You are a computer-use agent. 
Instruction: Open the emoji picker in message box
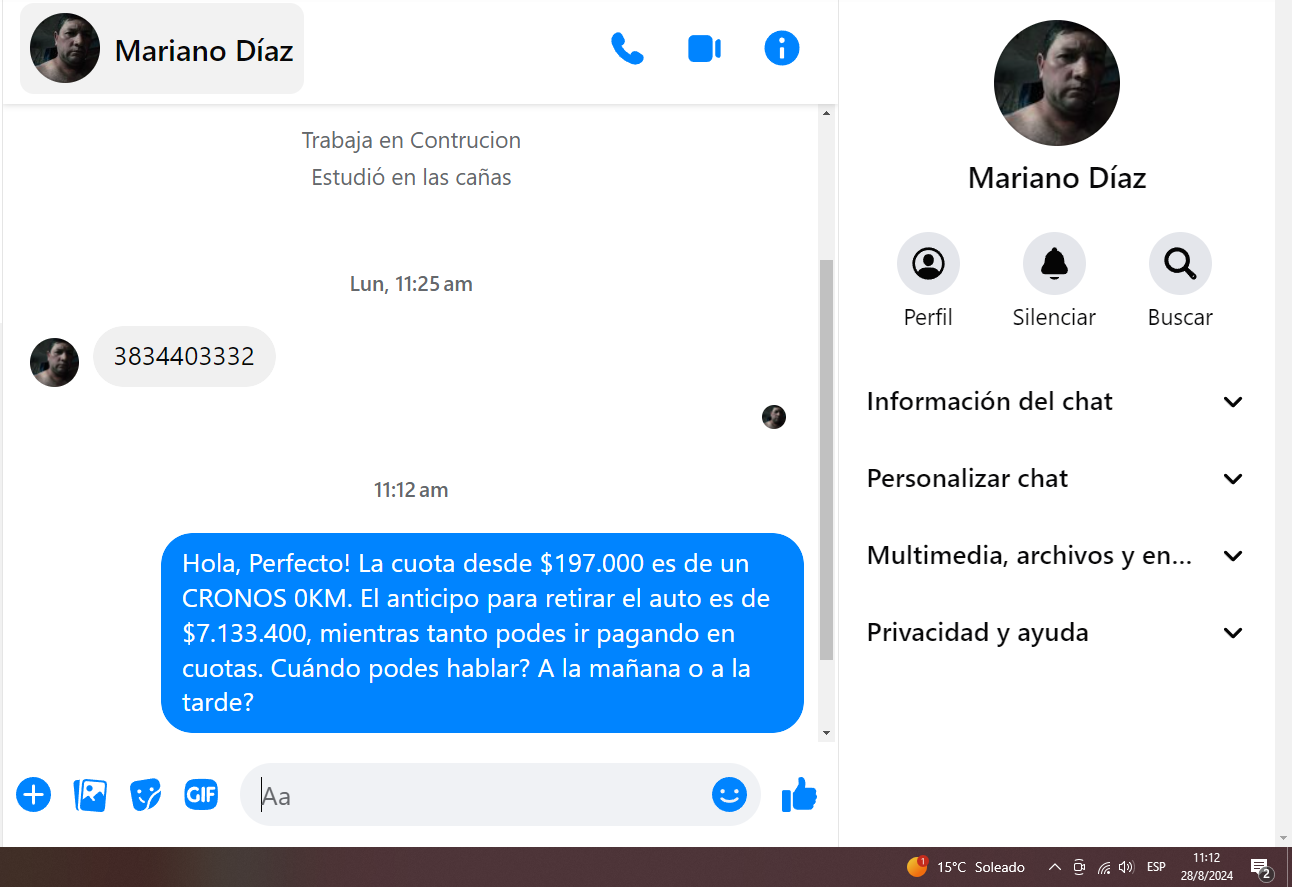[x=729, y=795]
